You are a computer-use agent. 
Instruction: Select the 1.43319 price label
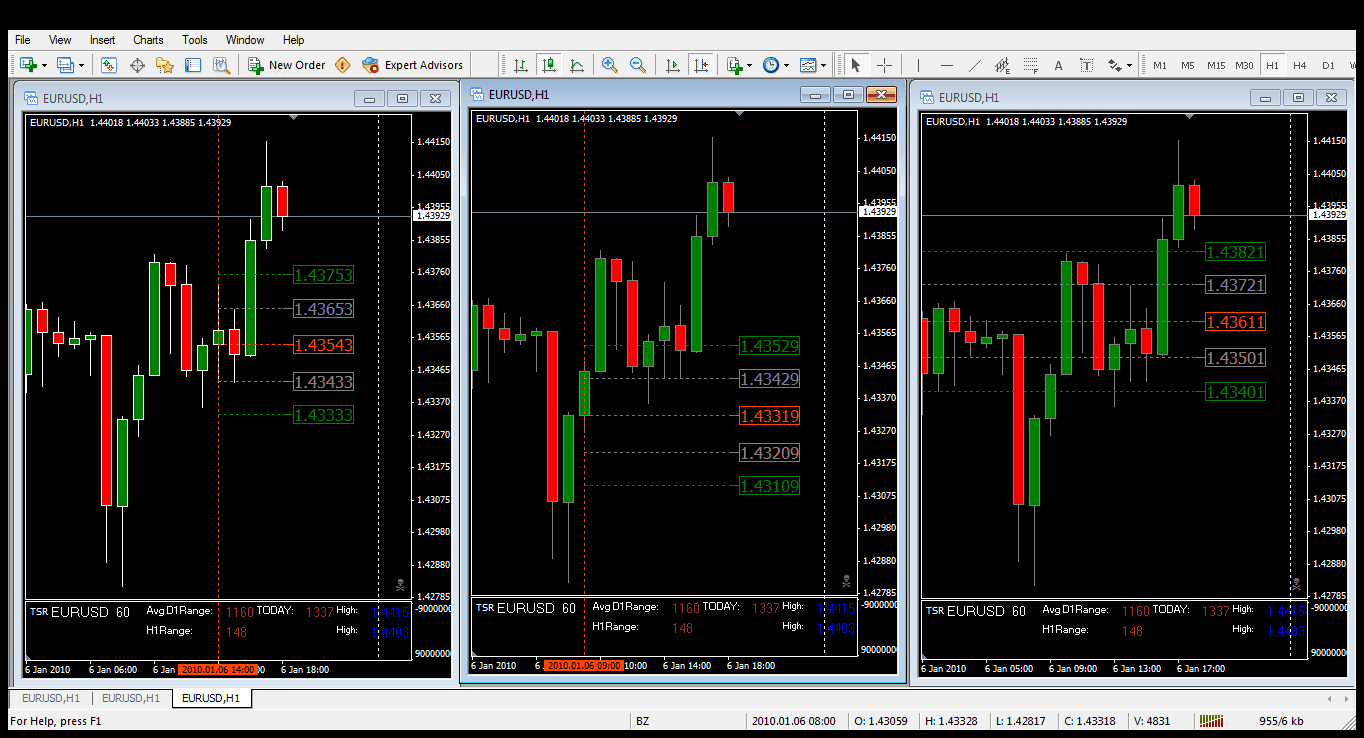[x=769, y=416]
